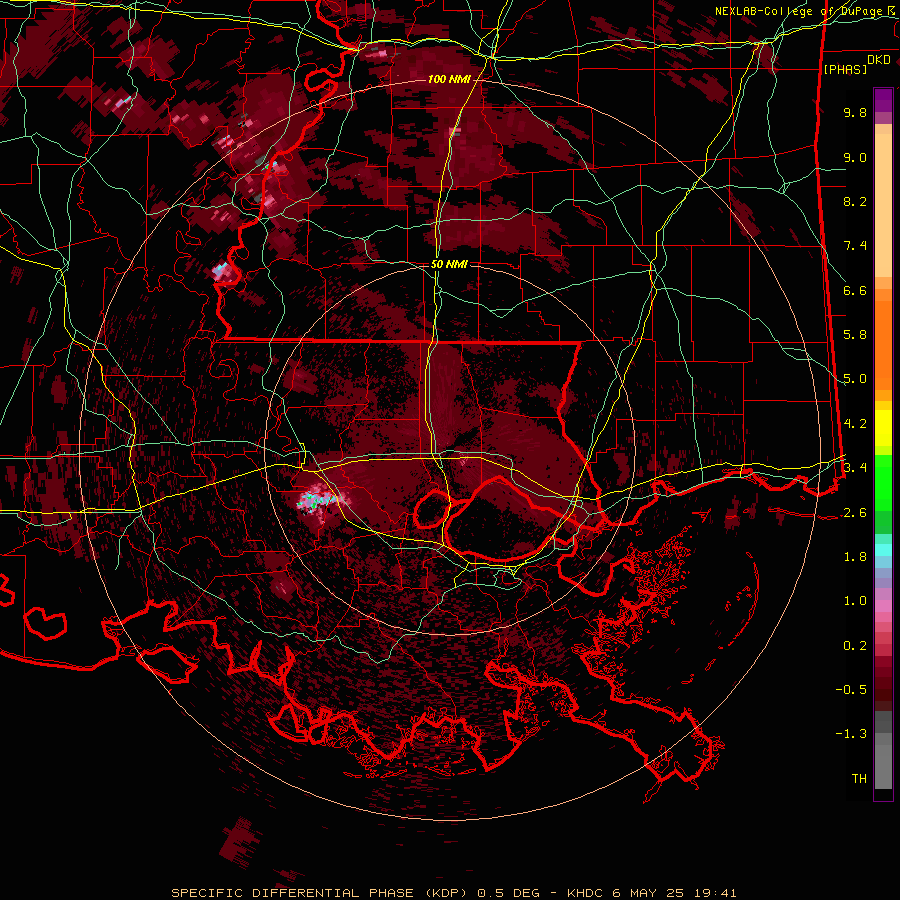The width and height of the screenshot is (900, 900).
Task: Click the 9.0 value on the color scale
Action: [x=855, y=157]
